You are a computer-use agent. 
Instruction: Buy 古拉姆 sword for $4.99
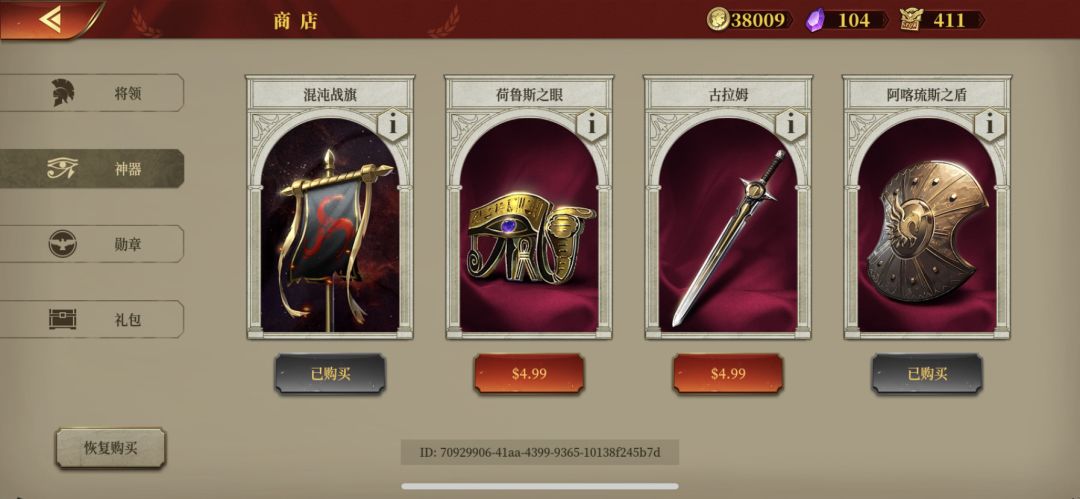tap(728, 374)
